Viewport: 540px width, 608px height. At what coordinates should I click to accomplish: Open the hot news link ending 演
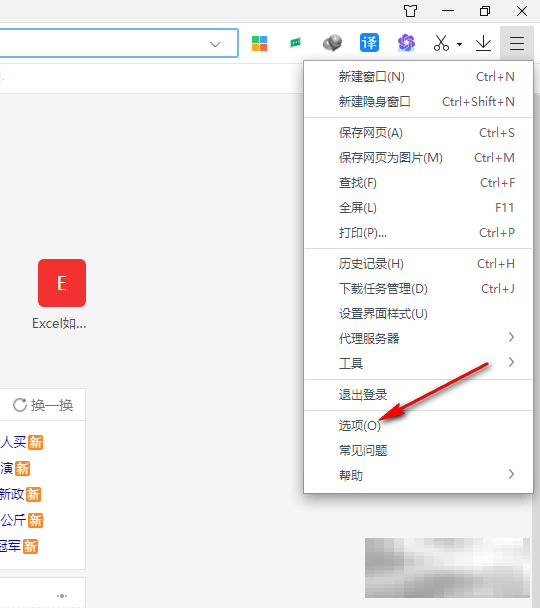7,468
